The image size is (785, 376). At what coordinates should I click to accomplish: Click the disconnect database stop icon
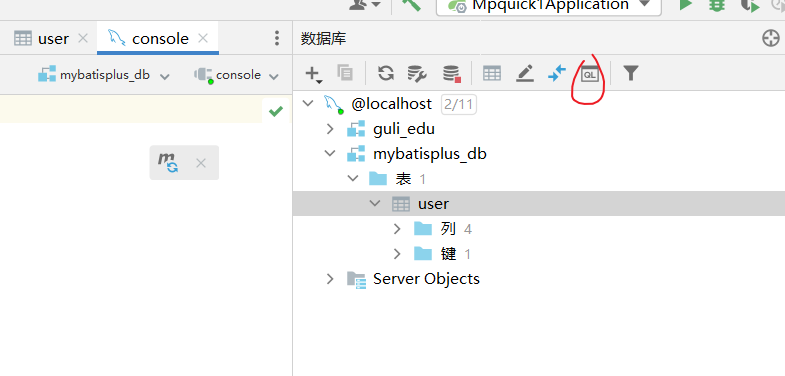click(452, 74)
